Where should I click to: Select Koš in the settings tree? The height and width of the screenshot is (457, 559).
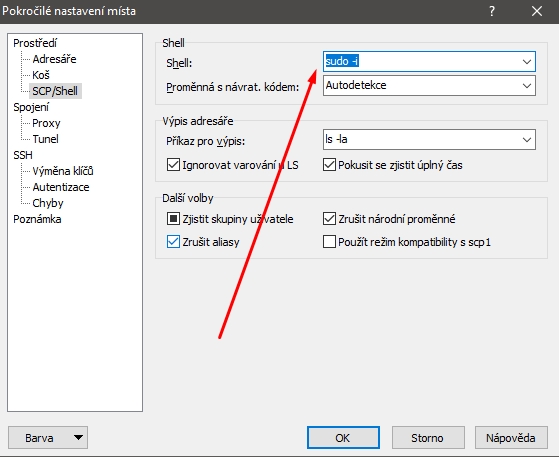pyautogui.click(x=41, y=75)
